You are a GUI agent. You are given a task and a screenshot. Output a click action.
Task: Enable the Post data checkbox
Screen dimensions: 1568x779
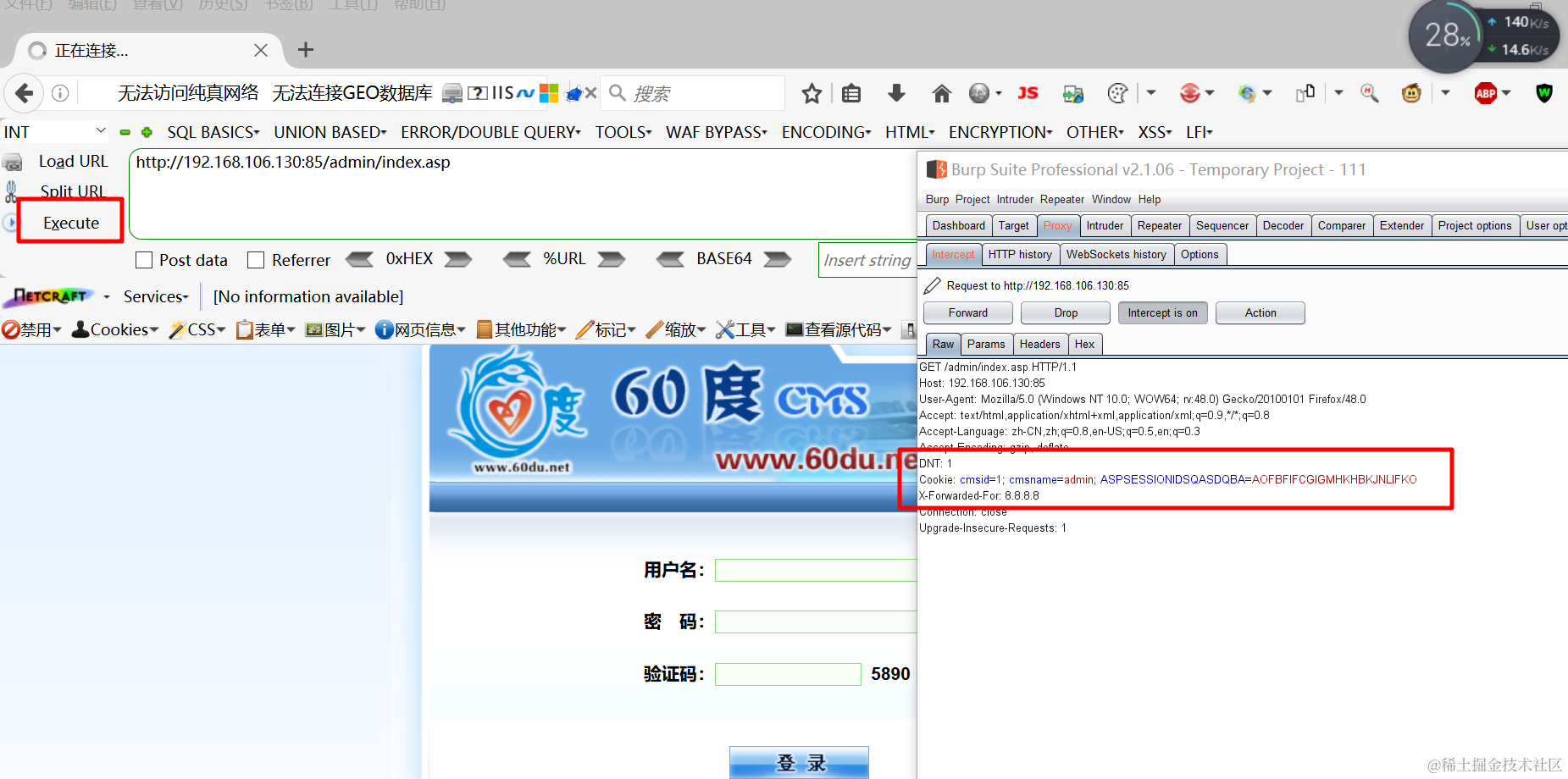tap(144, 260)
